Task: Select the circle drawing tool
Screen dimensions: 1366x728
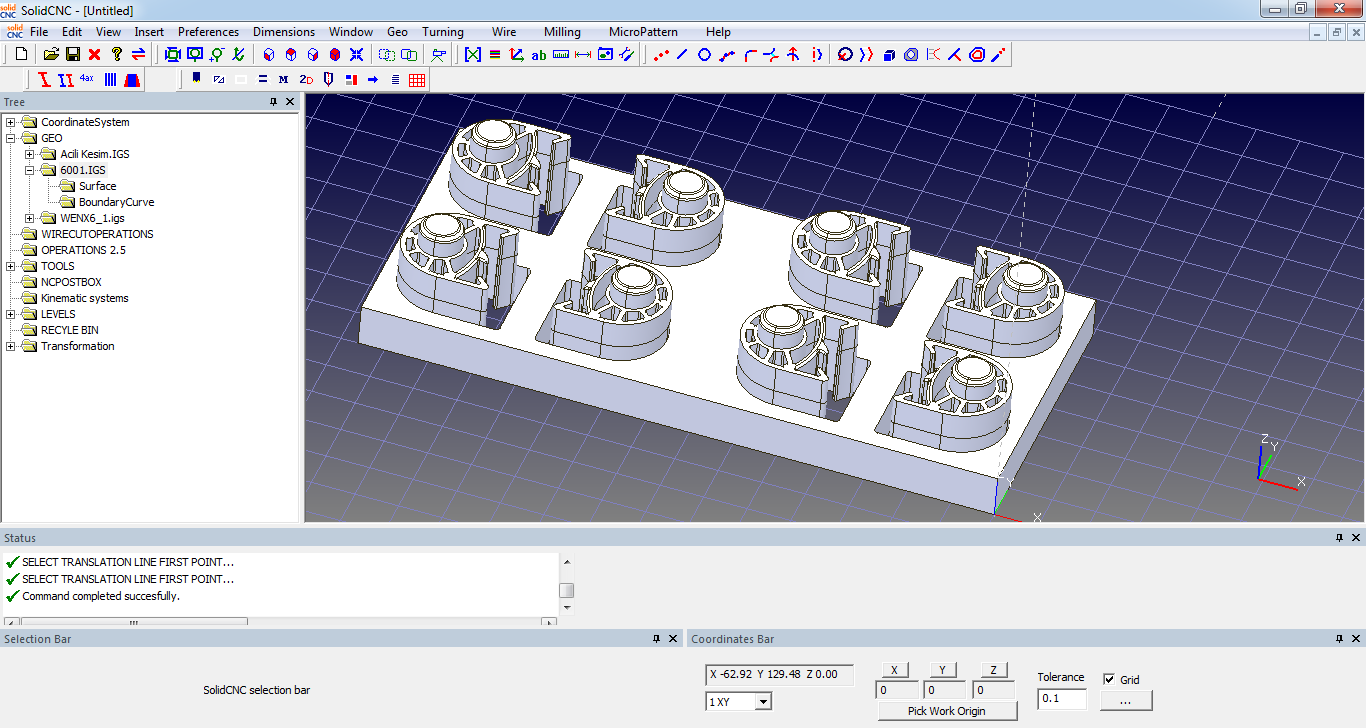Action: tap(704, 54)
